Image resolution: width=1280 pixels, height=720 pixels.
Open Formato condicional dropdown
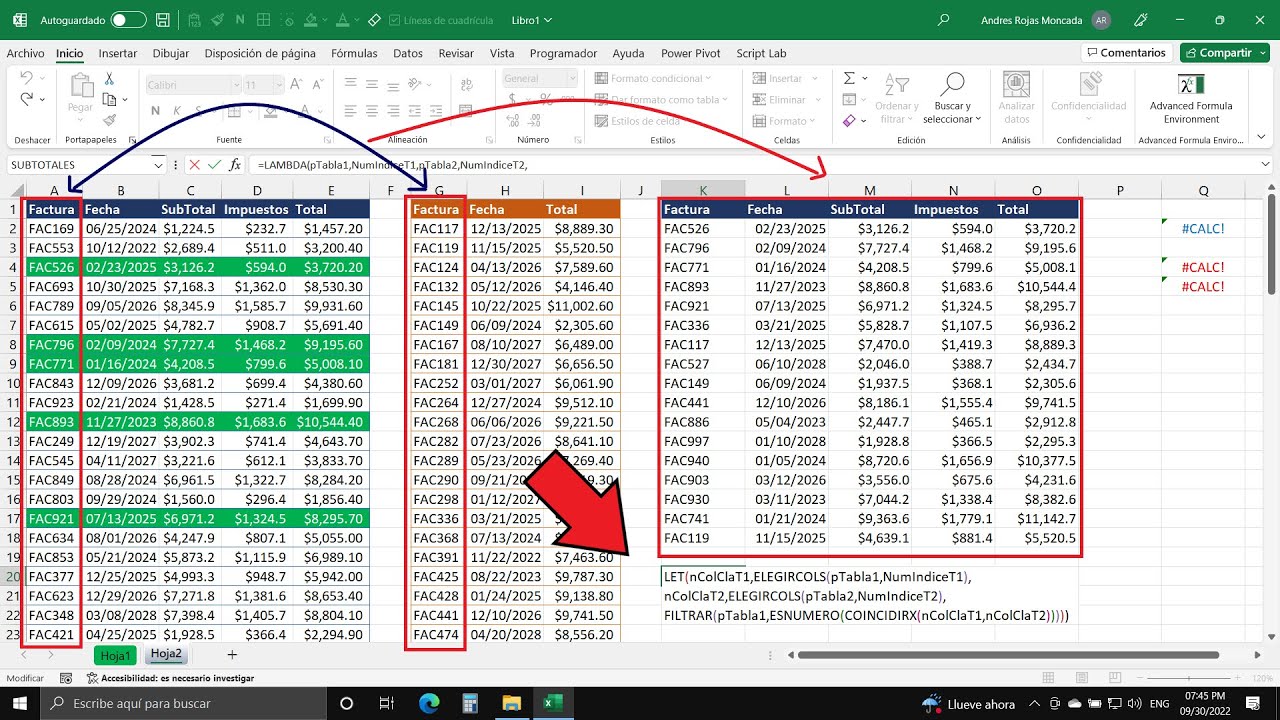[651, 78]
